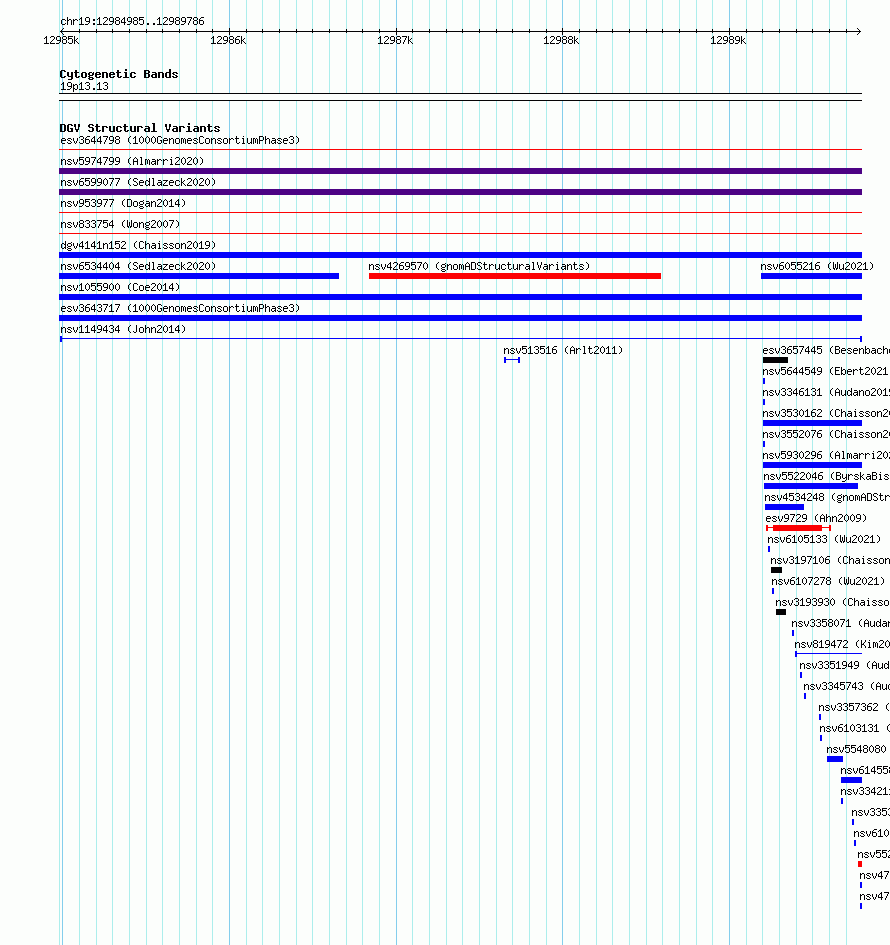Click the chr19:12984985..12989786 region label
The width and height of the screenshot is (890, 945).
tap(132, 21)
